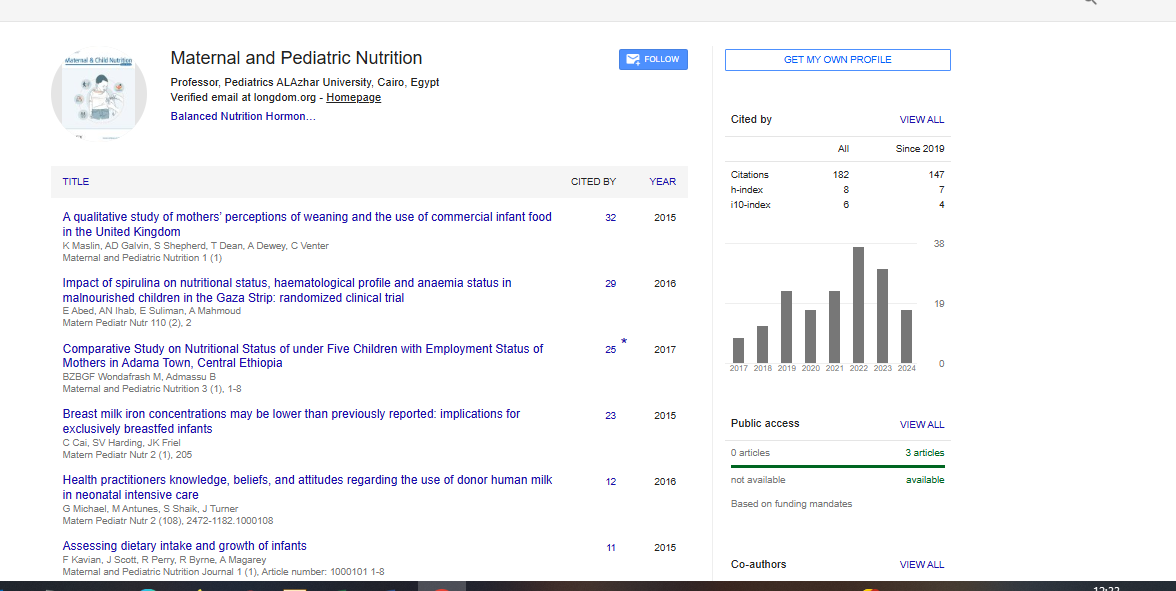Open the mothers' perceptions of weaning article
This screenshot has height=591, width=1176.
[306, 217]
